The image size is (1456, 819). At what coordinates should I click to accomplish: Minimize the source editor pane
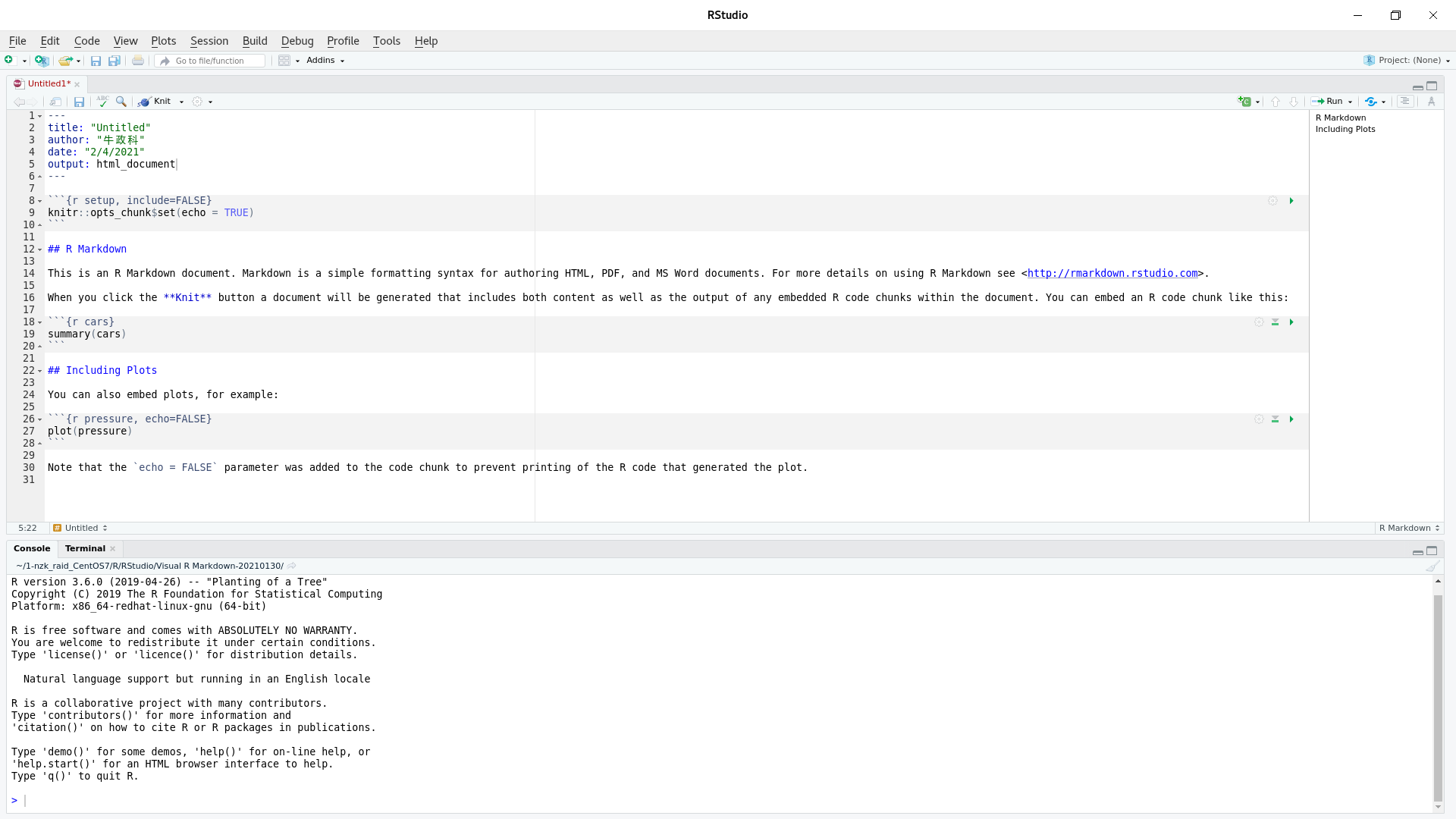(x=1417, y=86)
